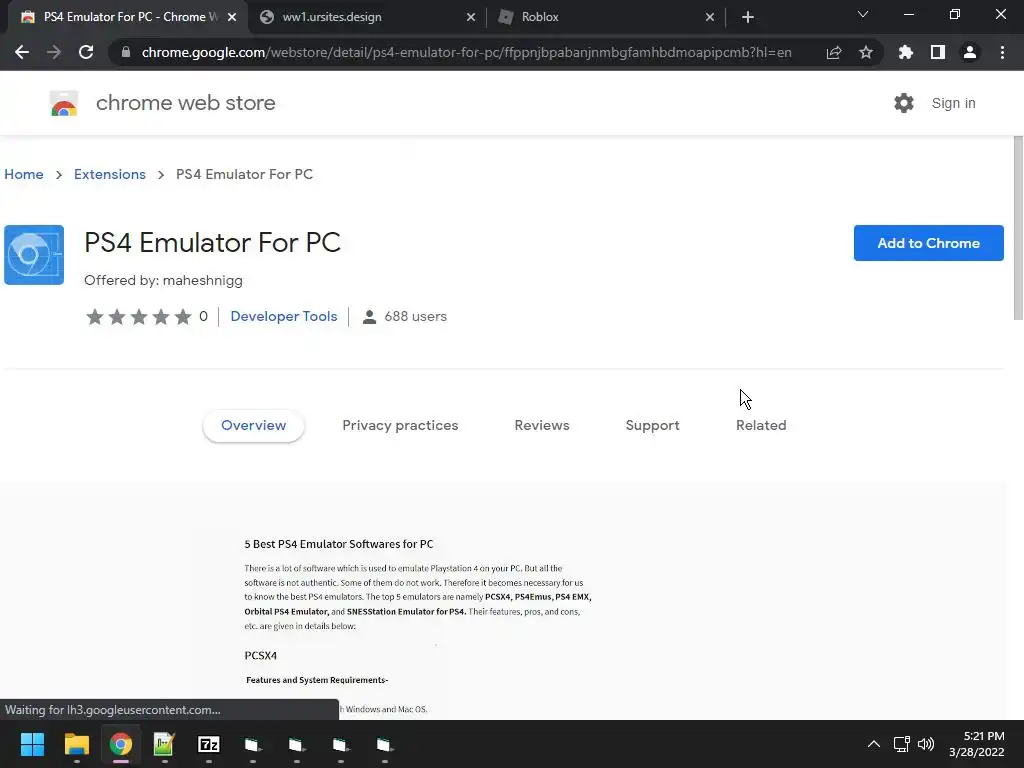Open Developer Tools category link
Screen dimensions: 1024x768
[x=283, y=316]
